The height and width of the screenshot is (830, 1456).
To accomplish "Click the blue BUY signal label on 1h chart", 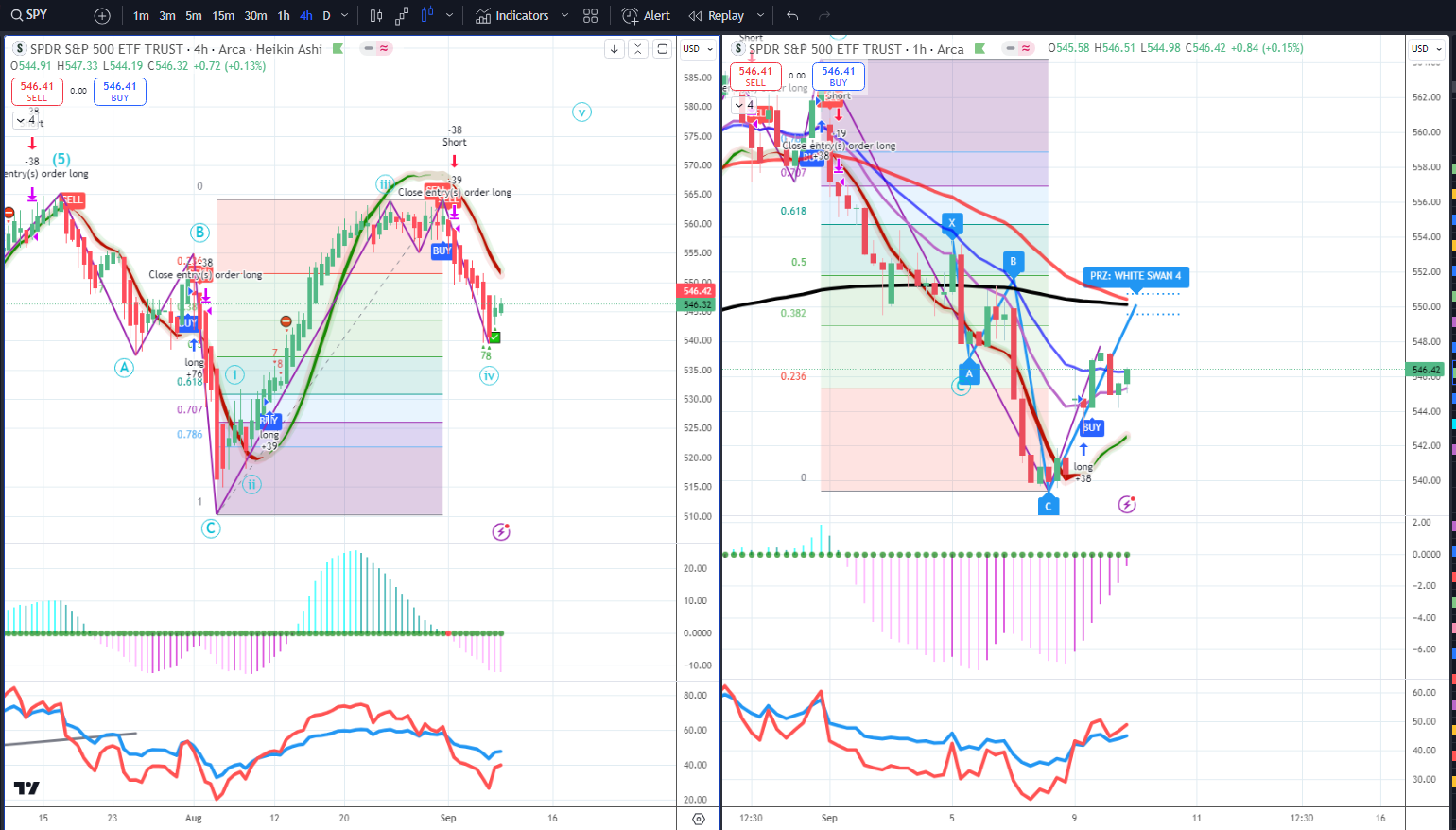I will click(x=1092, y=427).
